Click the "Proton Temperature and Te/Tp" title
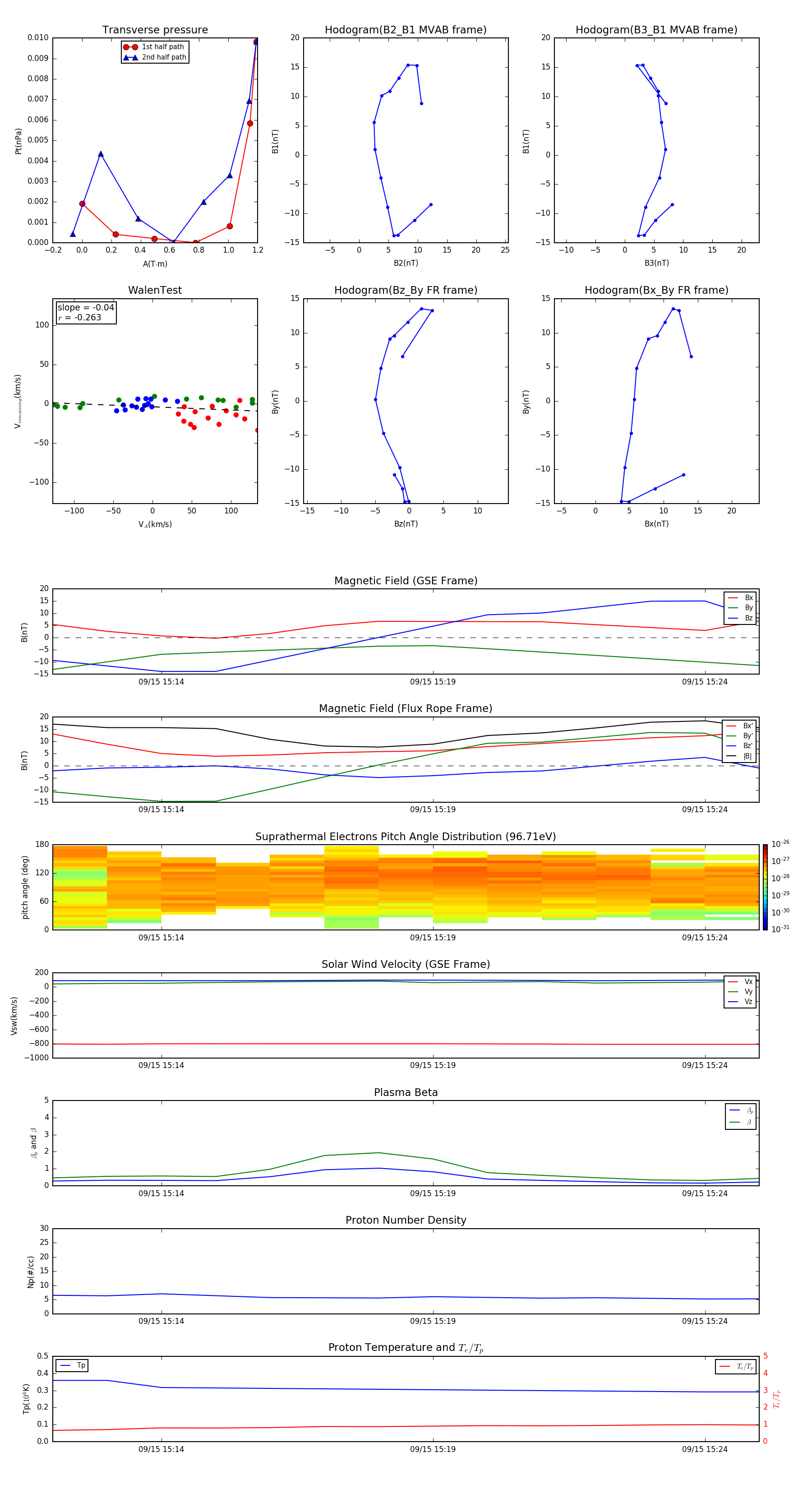The width and height of the screenshot is (812, 1489). coord(406,1348)
